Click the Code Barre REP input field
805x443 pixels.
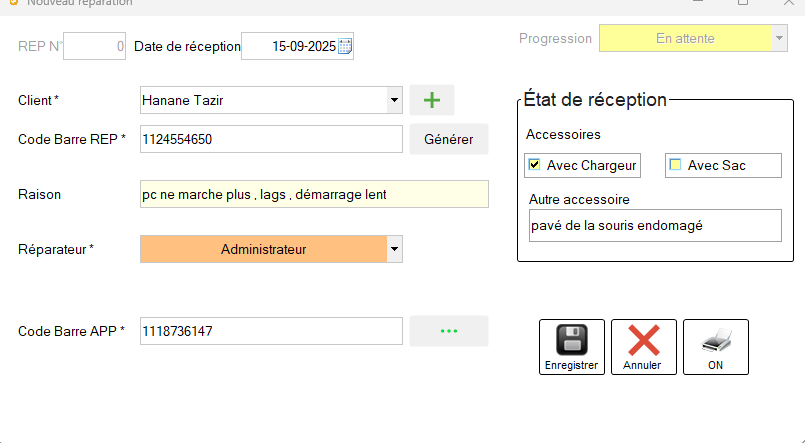(270, 140)
